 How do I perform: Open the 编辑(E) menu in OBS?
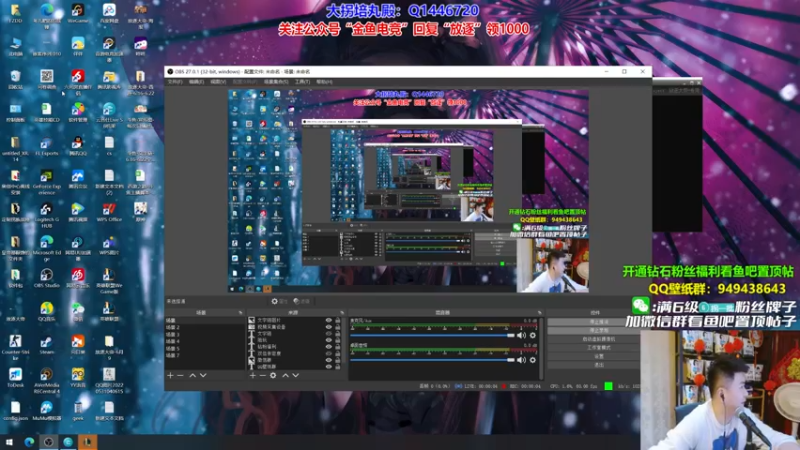[196, 82]
